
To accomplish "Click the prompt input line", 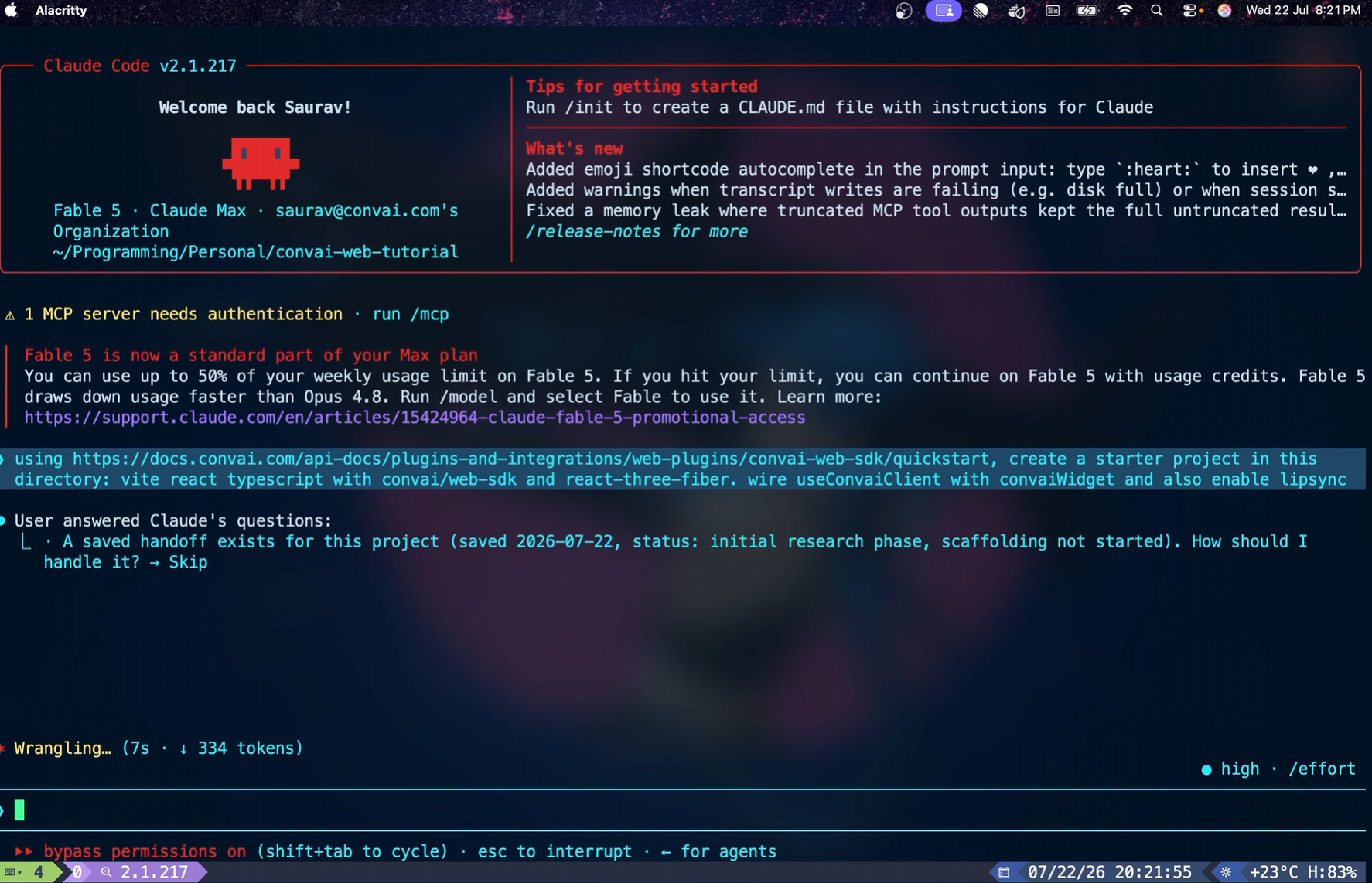I will (683, 810).
